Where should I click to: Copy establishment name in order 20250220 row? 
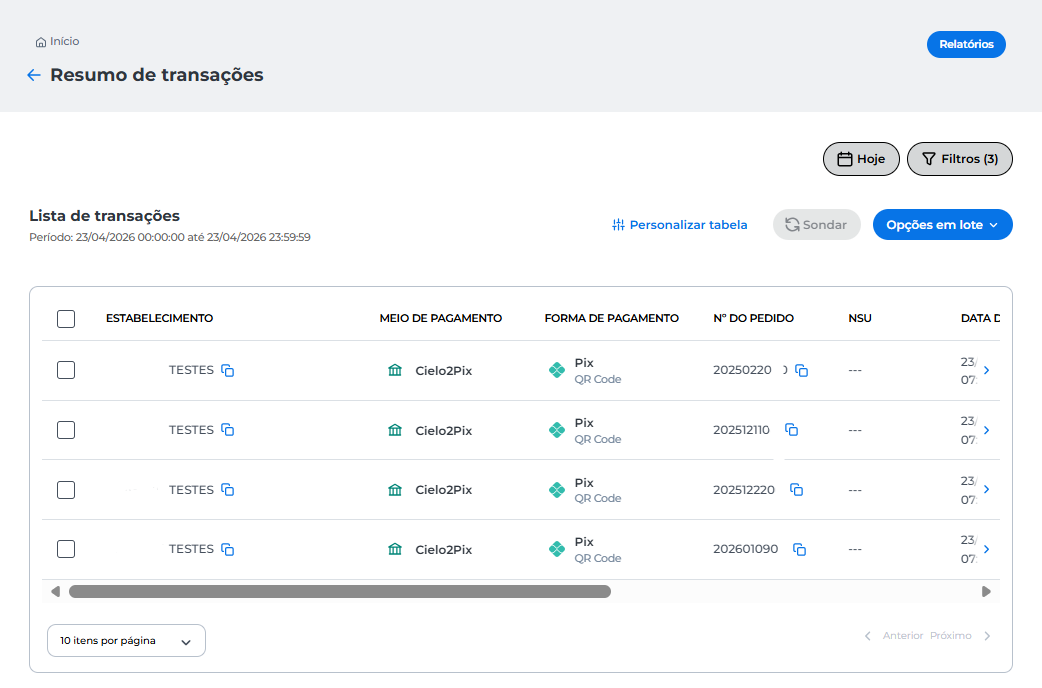227,370
